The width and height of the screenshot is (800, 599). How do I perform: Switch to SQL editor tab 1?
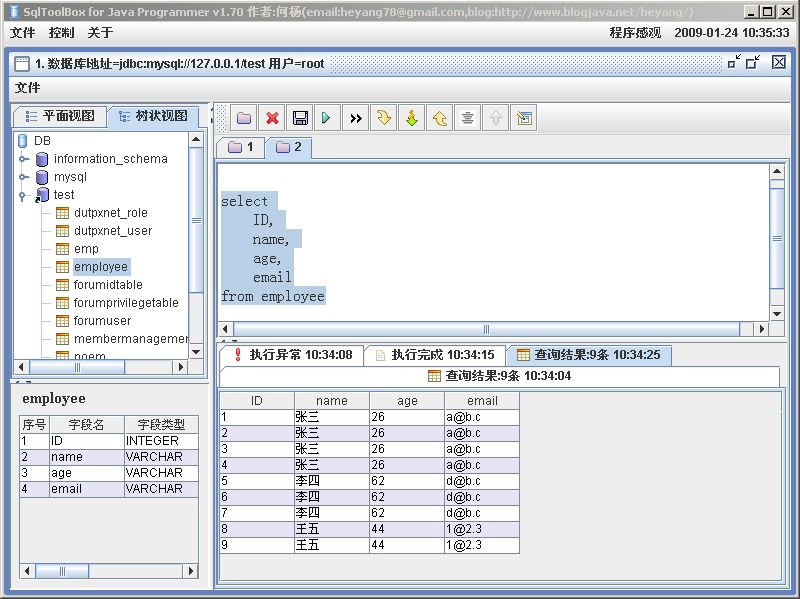coord(240,147)
